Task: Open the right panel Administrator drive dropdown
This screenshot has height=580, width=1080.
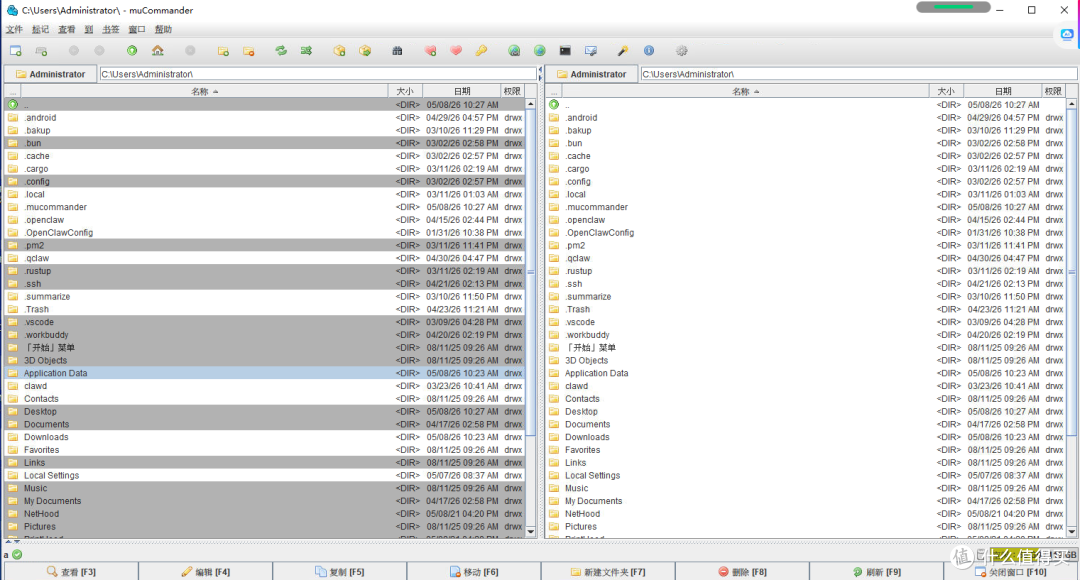Action: pyautogui.click(x=592, y=74)
